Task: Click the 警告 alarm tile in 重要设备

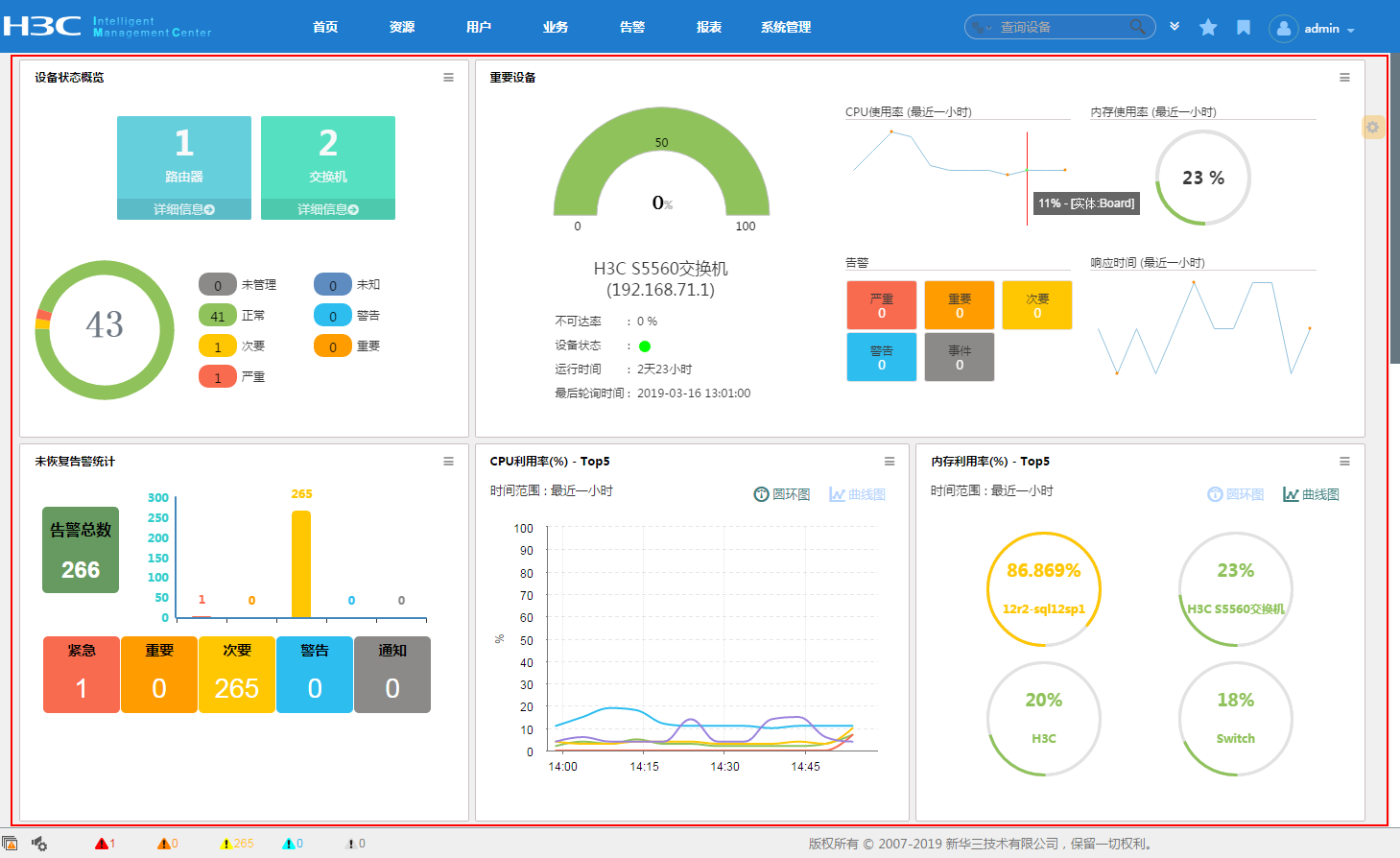Action: tap(882, 357)
